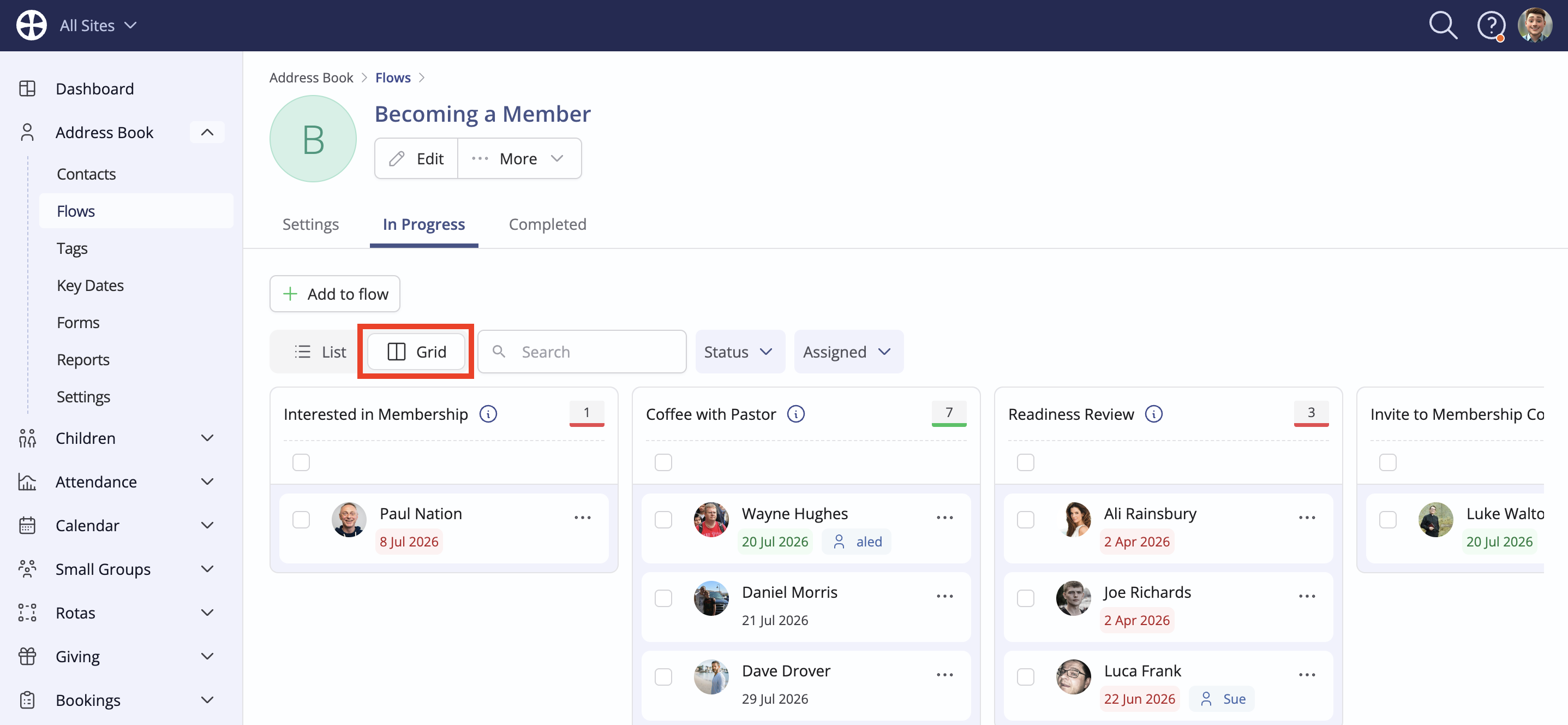Tick the checkbox for Dave Drover
The width and height of the screenshot is (1568, 725).
tap(663, 677)
